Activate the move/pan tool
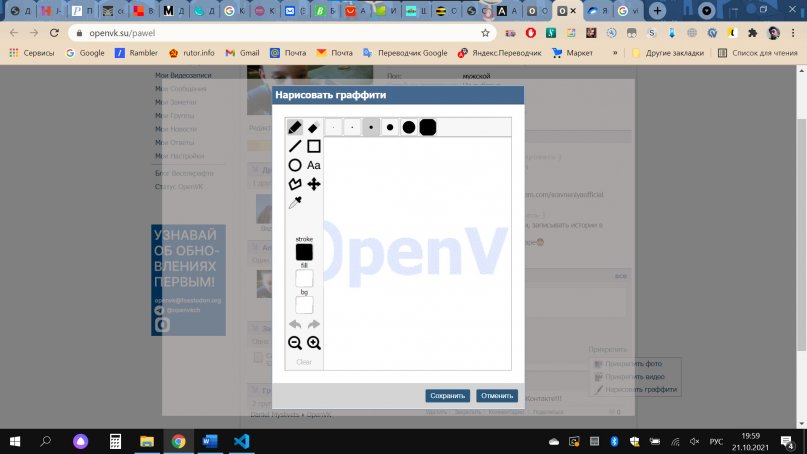The width and height of the screenshot is (807, 454). click(313, 184)
